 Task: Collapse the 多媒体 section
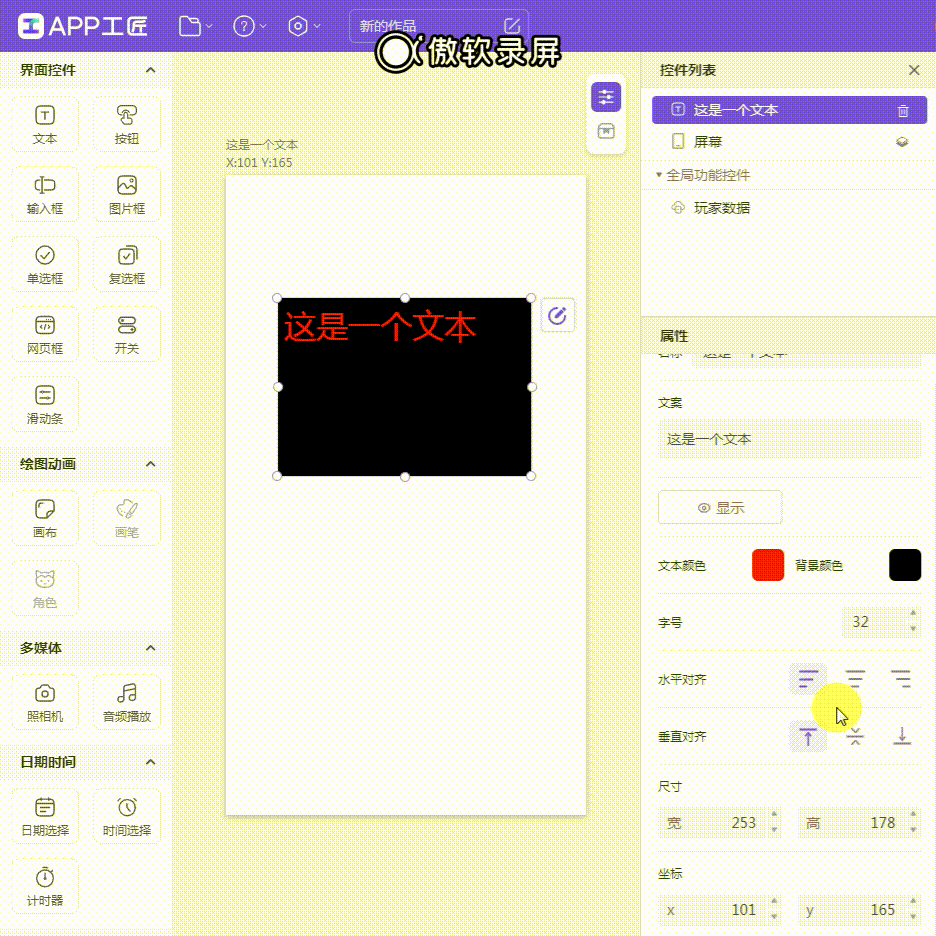[150, 648]
